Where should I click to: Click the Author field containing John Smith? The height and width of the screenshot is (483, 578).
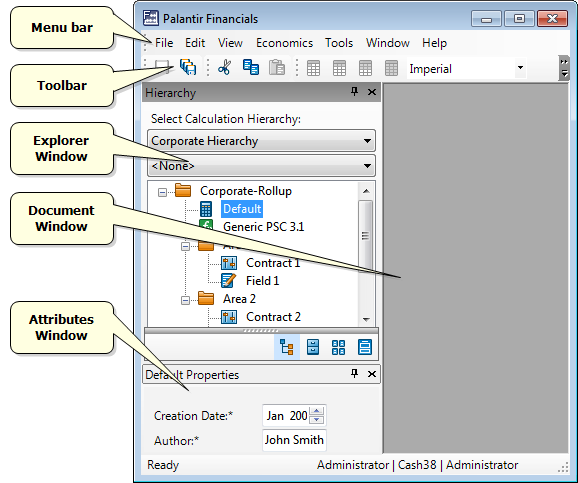(x=294, y=440)
